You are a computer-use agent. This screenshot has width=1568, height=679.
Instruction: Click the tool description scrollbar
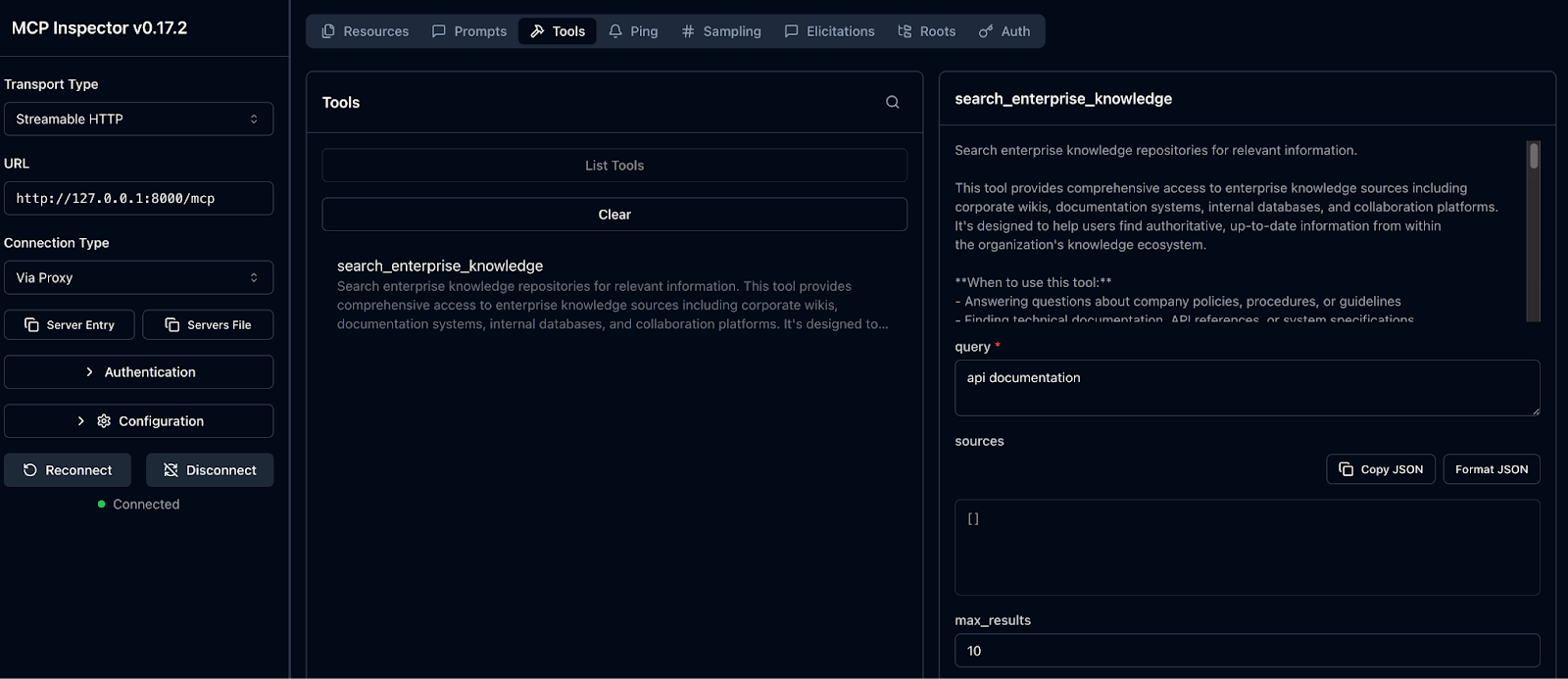click(1534, 156)
